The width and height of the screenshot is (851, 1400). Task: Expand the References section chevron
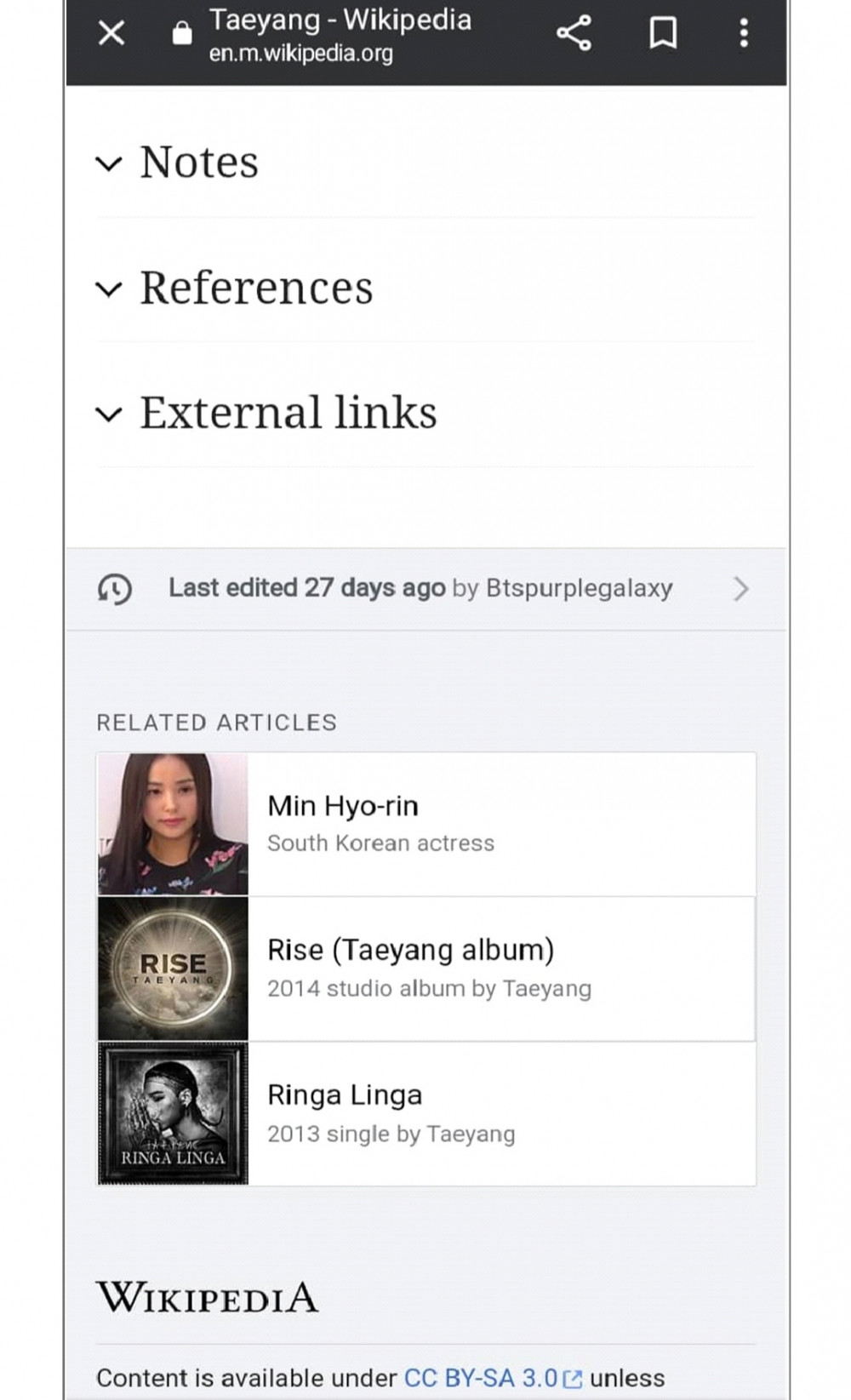pos(109,289)
